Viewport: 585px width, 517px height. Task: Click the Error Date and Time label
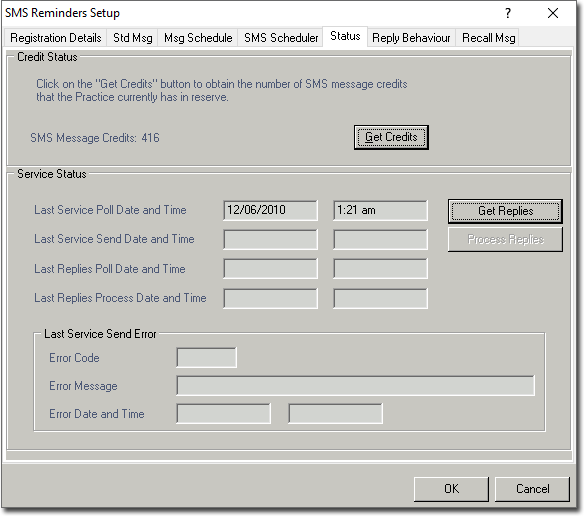tap(97, 414)
